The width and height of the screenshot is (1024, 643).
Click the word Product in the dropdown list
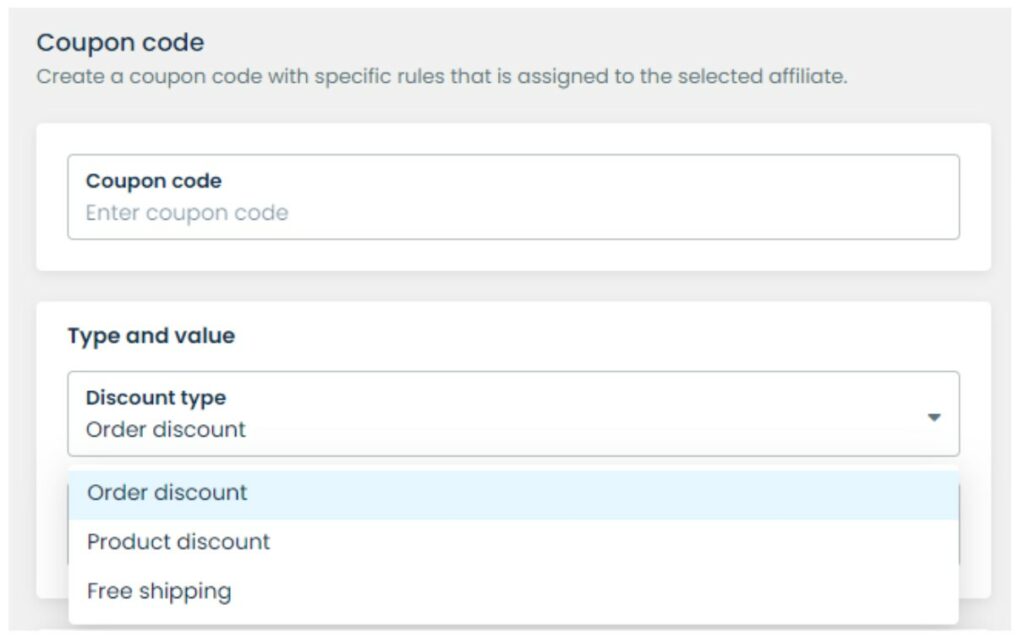[x=124, y=542]
